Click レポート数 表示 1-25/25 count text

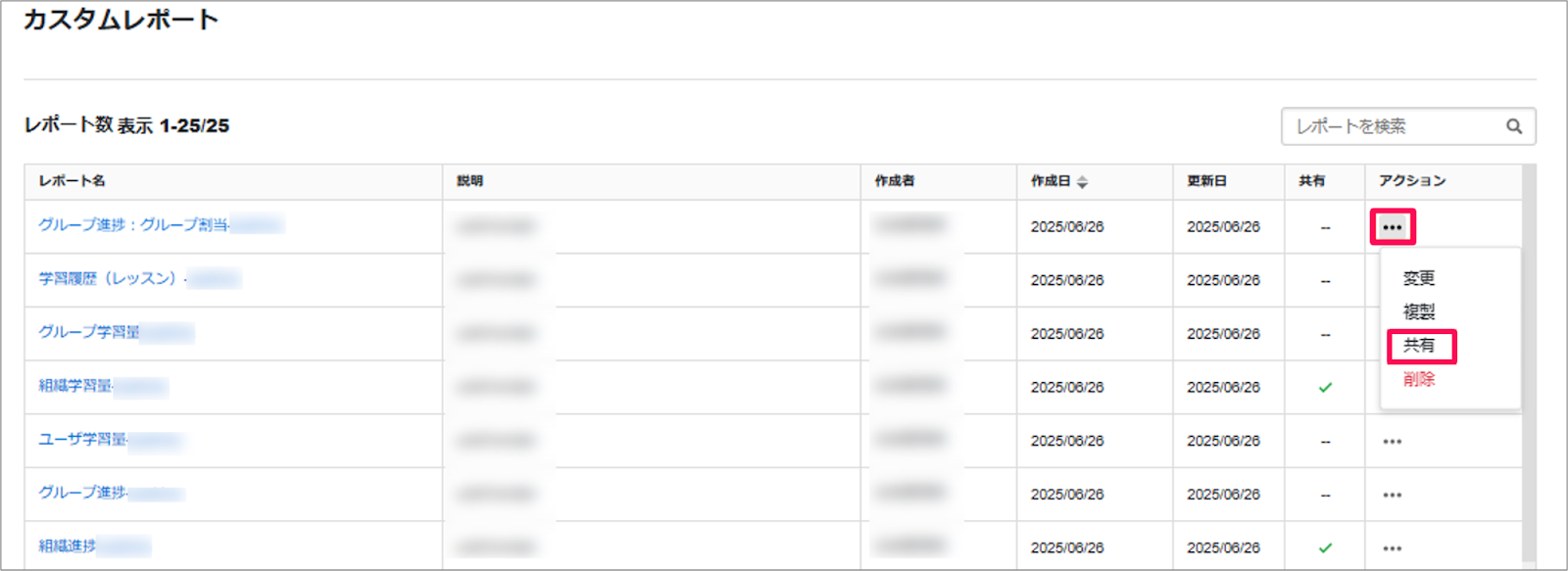tap(126, 125)
